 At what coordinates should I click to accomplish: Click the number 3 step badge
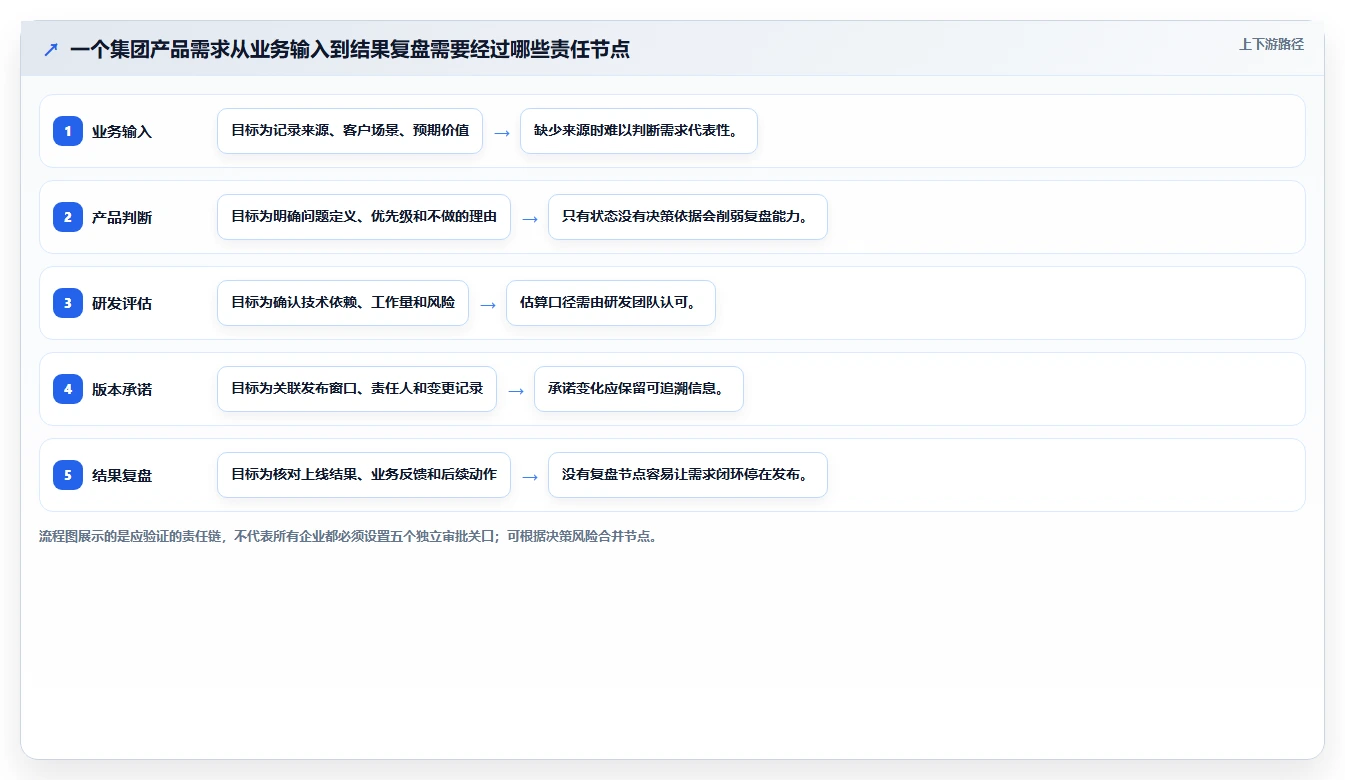[x=68, y=302]
